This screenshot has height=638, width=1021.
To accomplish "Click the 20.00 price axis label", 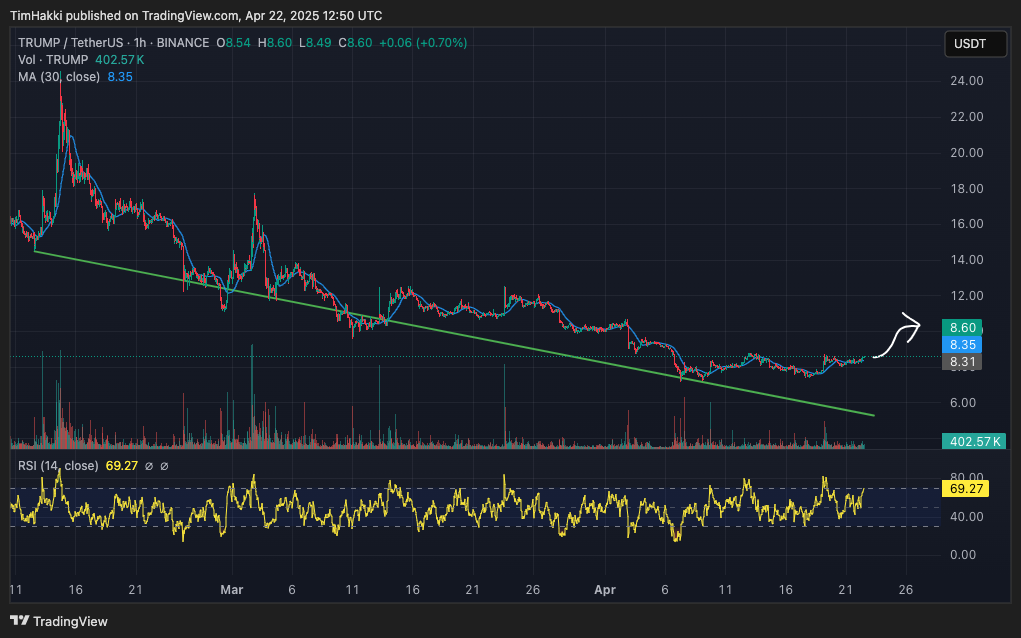I will click(967, 152).
